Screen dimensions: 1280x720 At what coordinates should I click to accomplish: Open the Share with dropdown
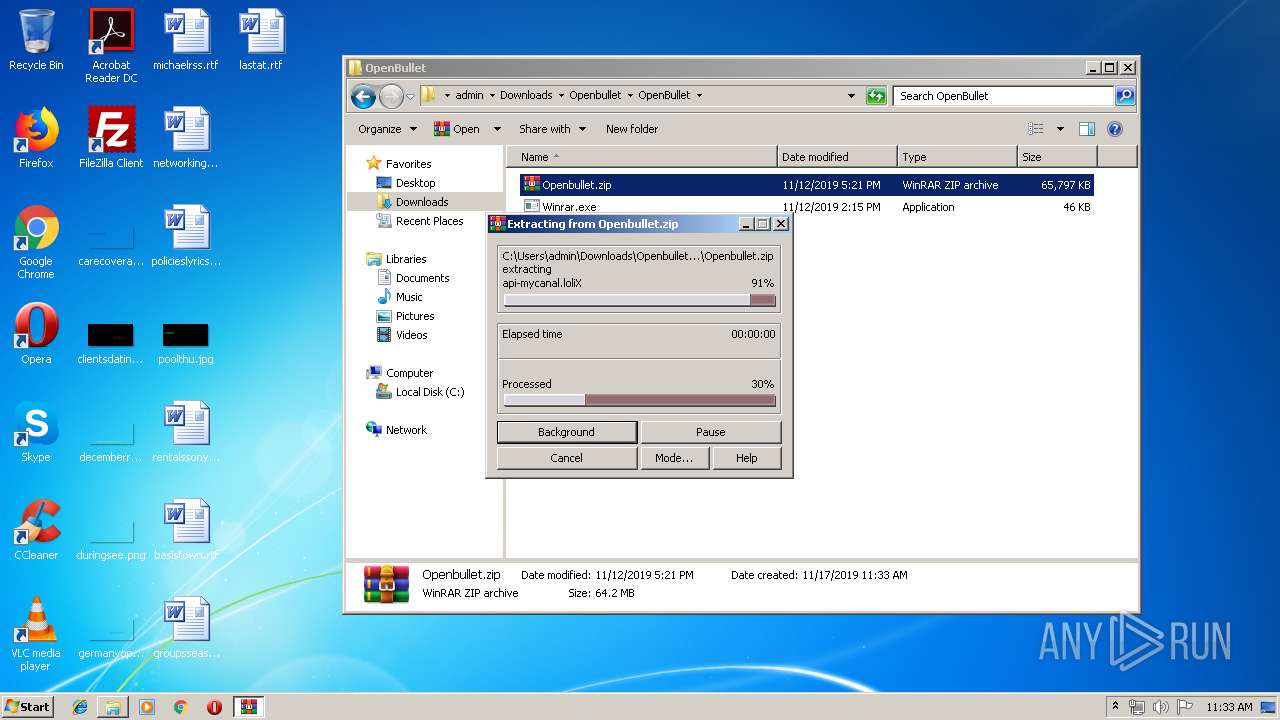551,129
